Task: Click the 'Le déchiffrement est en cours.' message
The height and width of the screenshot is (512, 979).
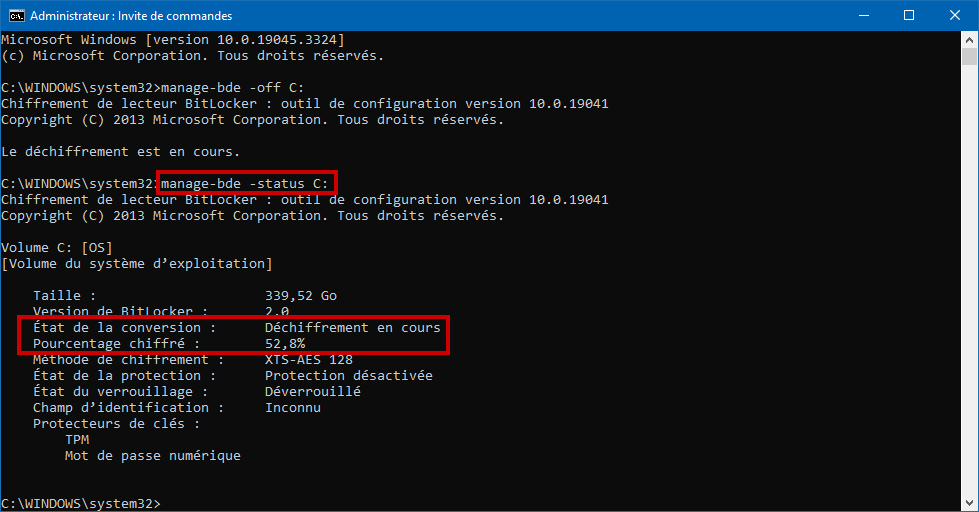Action: [x=121, y=152]
